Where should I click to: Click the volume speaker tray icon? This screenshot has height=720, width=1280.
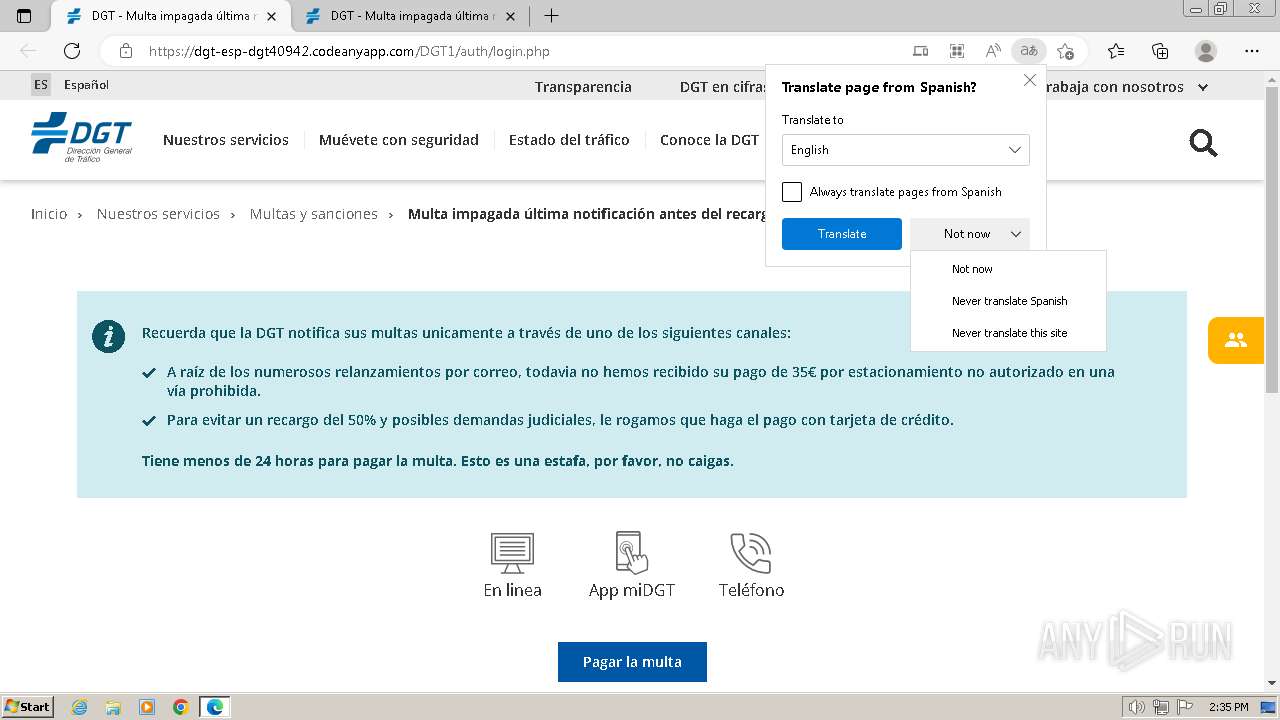1136,707
